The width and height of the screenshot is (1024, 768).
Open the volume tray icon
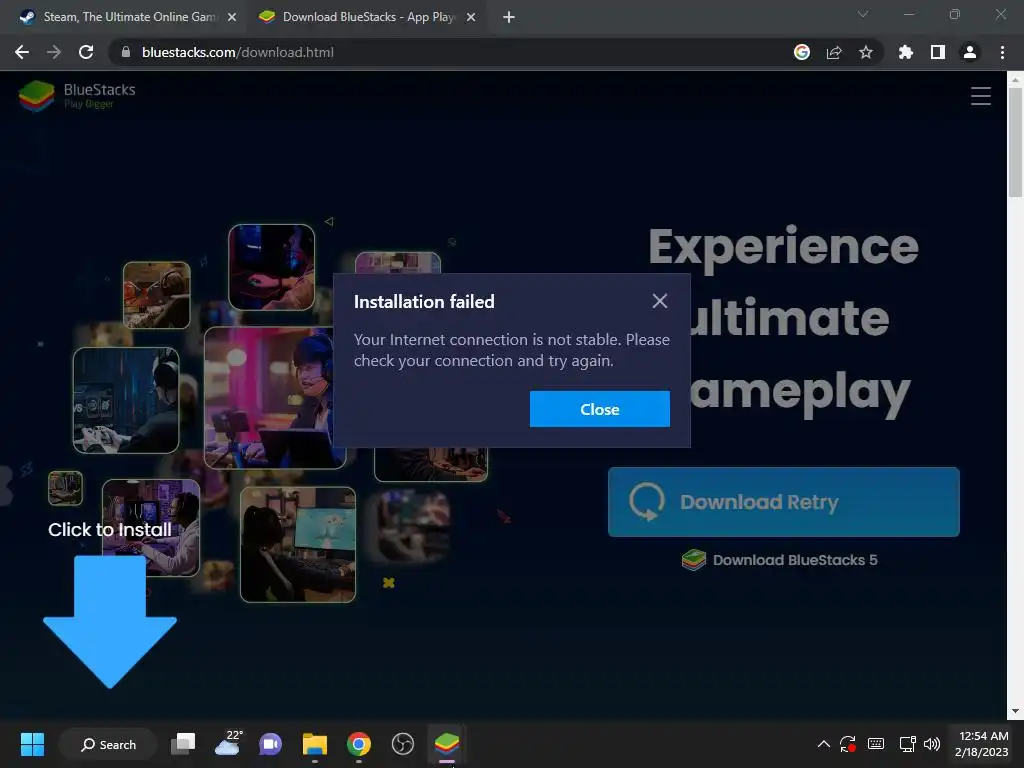[932, 744]
